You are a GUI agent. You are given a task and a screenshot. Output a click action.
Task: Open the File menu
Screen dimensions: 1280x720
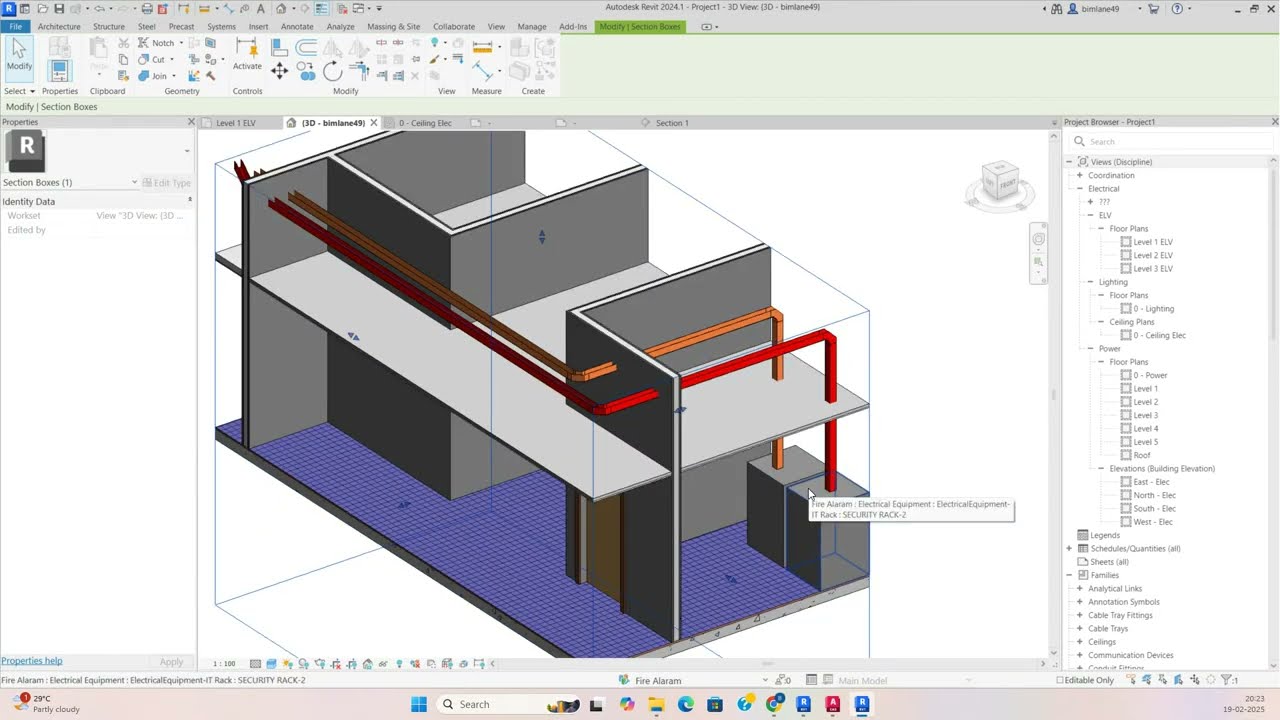tap(15, 26)
